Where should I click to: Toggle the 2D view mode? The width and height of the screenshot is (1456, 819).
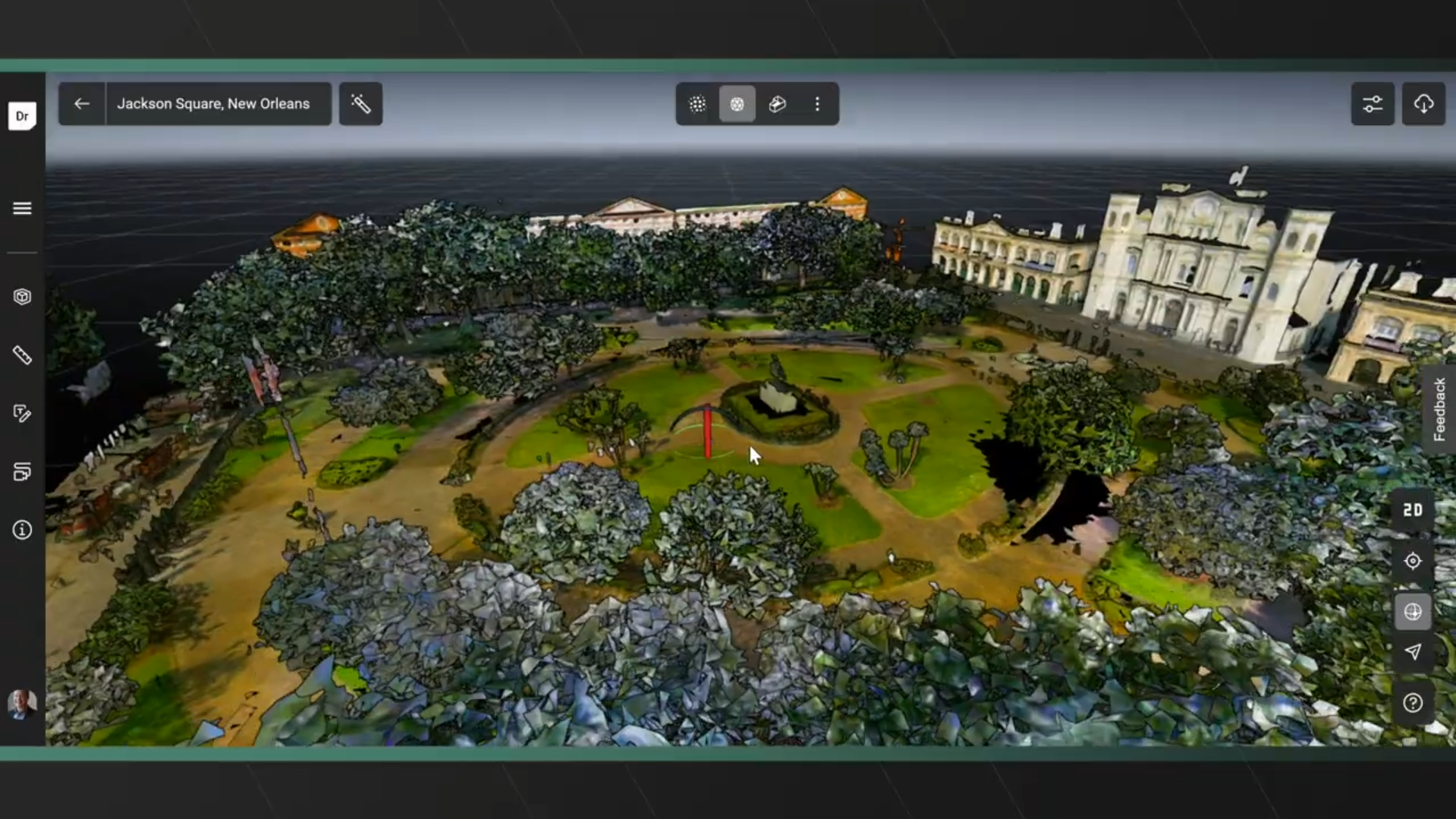(1412, 510)
